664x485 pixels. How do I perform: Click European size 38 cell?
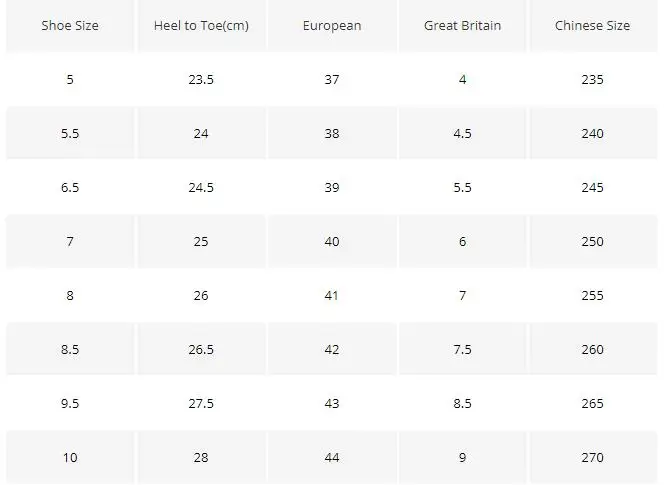(332, 133)
